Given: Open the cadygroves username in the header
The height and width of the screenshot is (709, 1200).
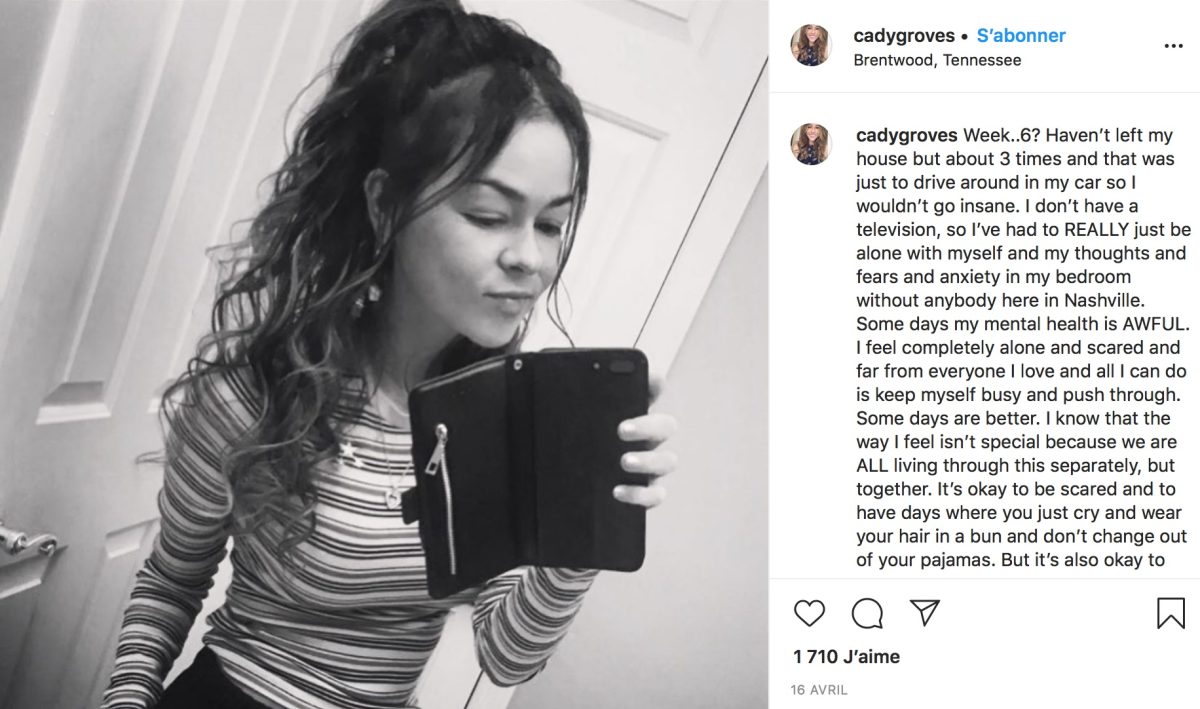Looking at the screenshot, I should (x=902, y=36).
